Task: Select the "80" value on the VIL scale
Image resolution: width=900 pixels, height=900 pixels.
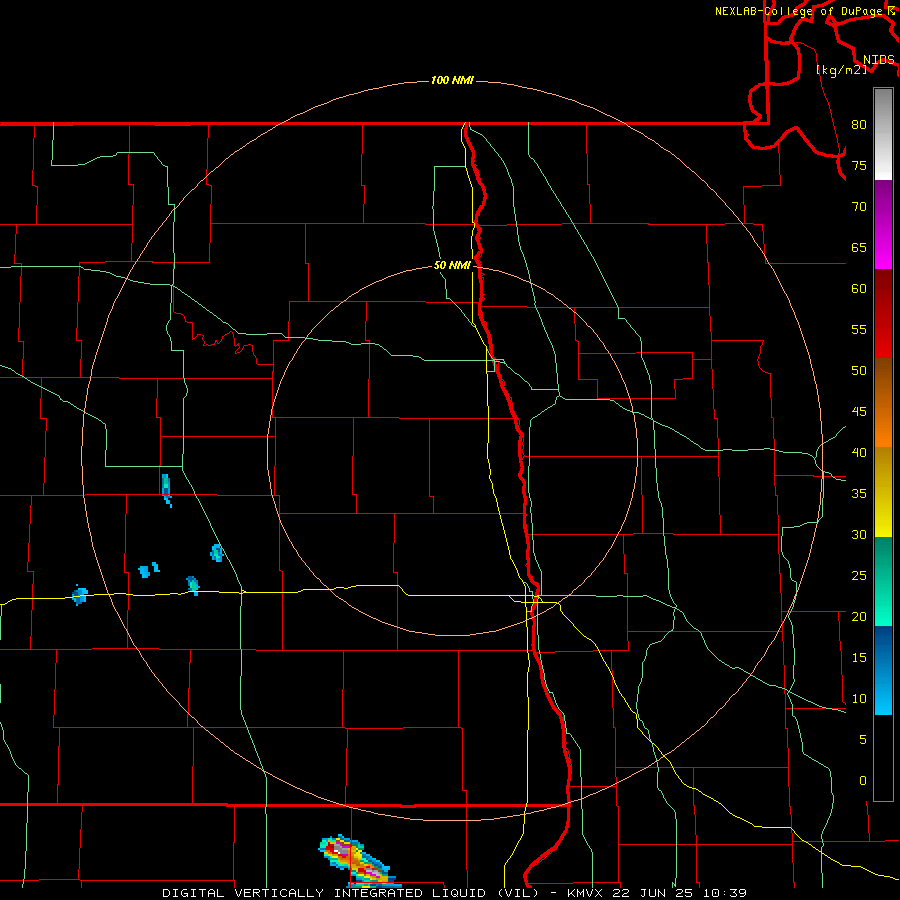Action: pyautogui.click(x=859, y=125)
